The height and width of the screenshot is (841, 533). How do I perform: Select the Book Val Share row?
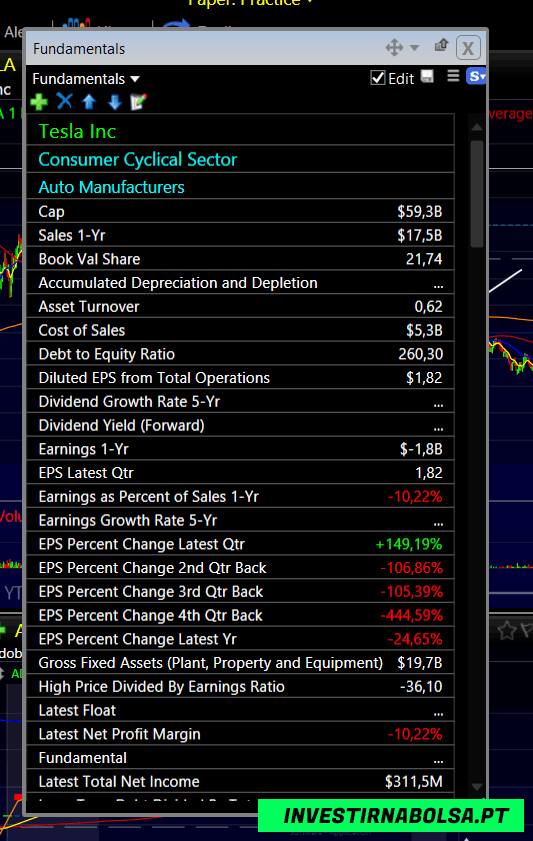coord(240,259)
